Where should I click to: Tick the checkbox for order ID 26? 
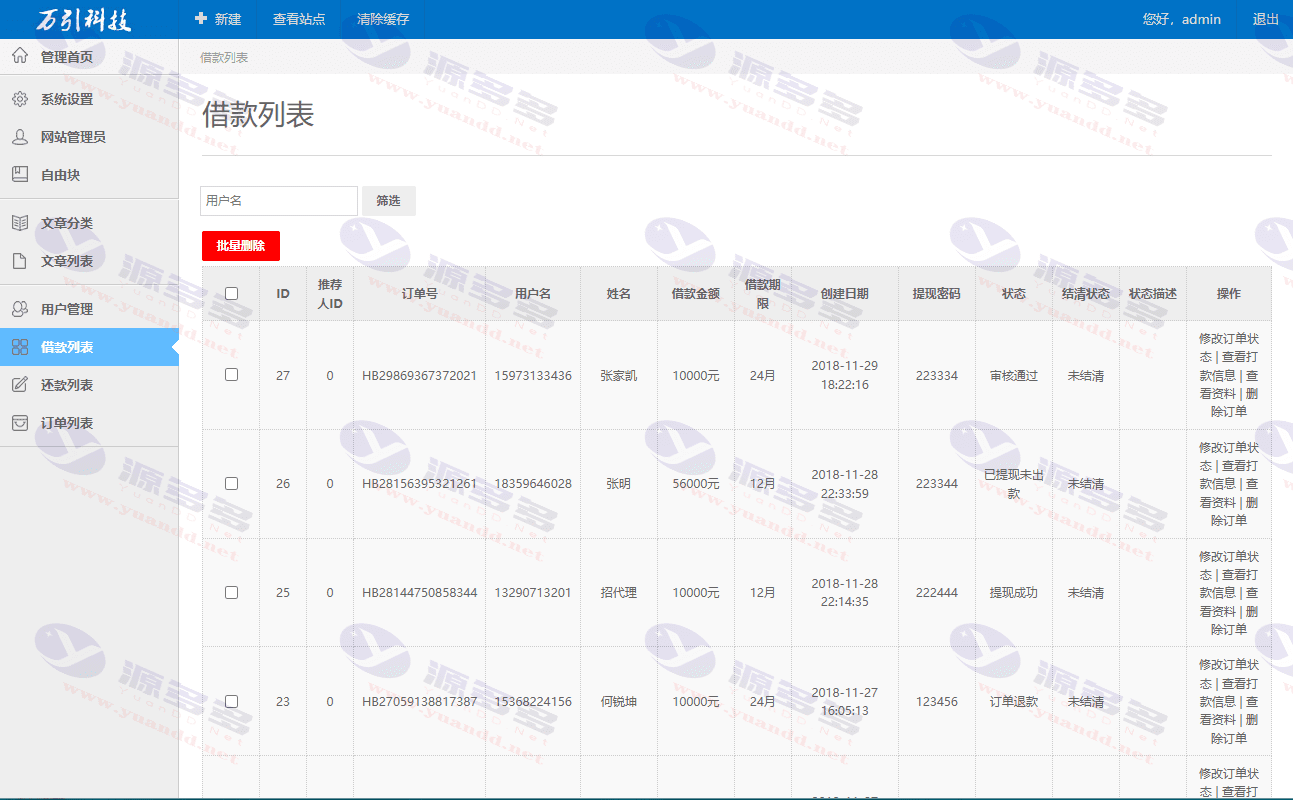click(x=231, y=483)
